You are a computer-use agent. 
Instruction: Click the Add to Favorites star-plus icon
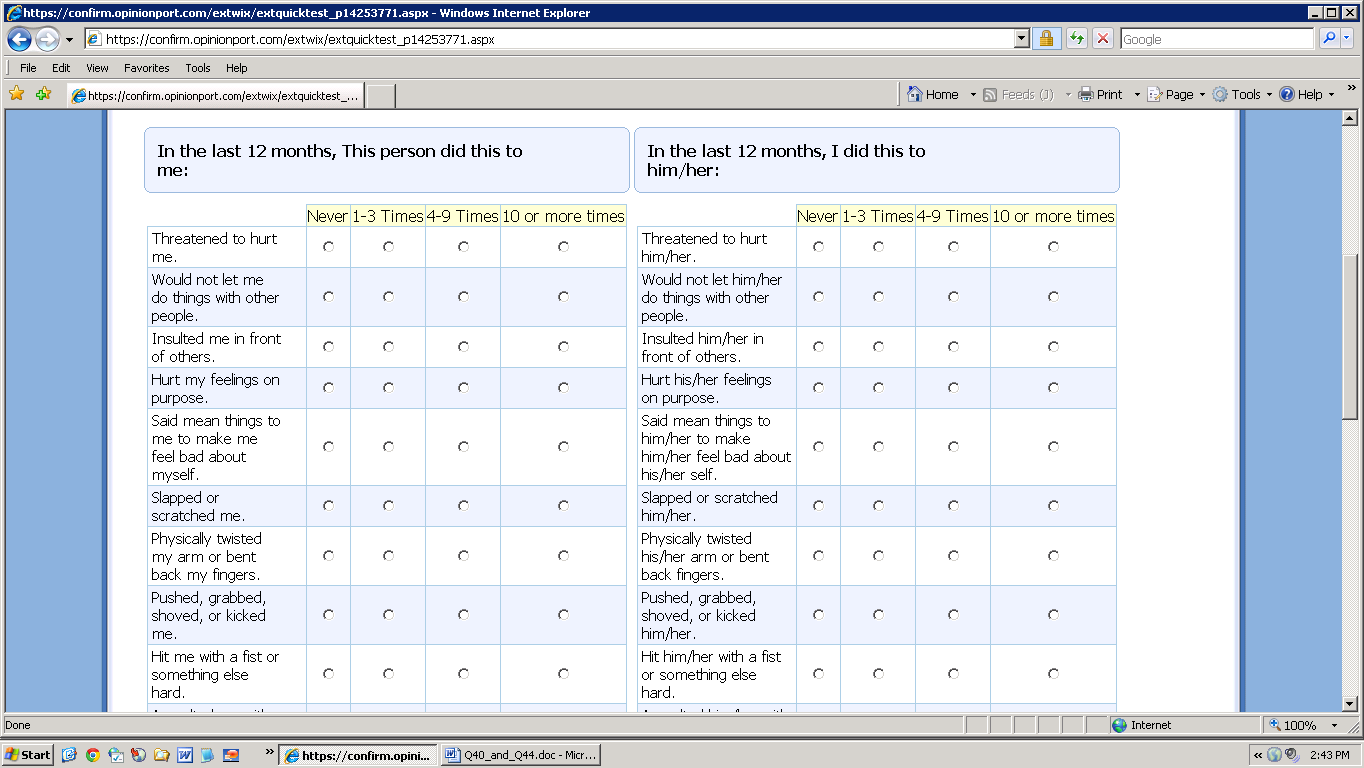click(43, 94)
